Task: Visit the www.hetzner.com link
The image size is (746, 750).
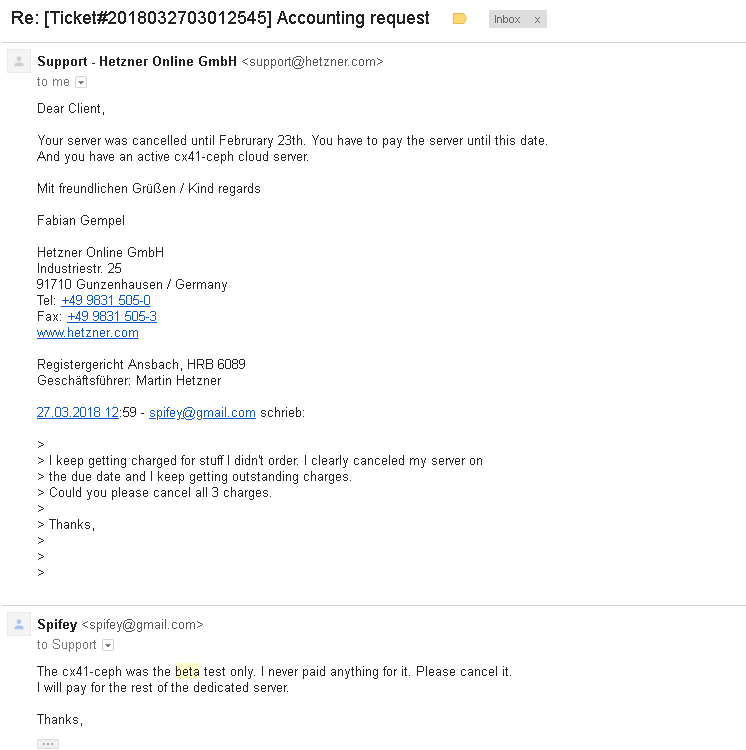Action: click(x=88, y=332)
